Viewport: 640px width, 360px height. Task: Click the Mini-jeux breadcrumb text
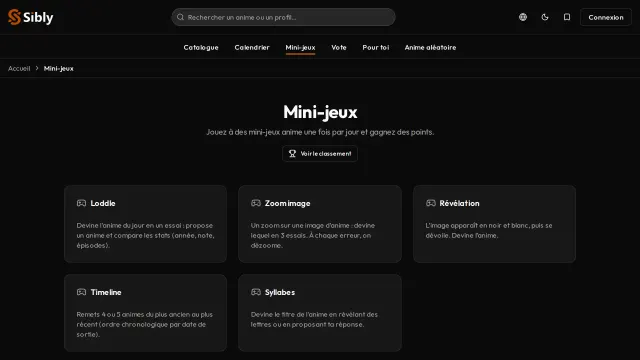pyautogui.click(x=59, y=69)
